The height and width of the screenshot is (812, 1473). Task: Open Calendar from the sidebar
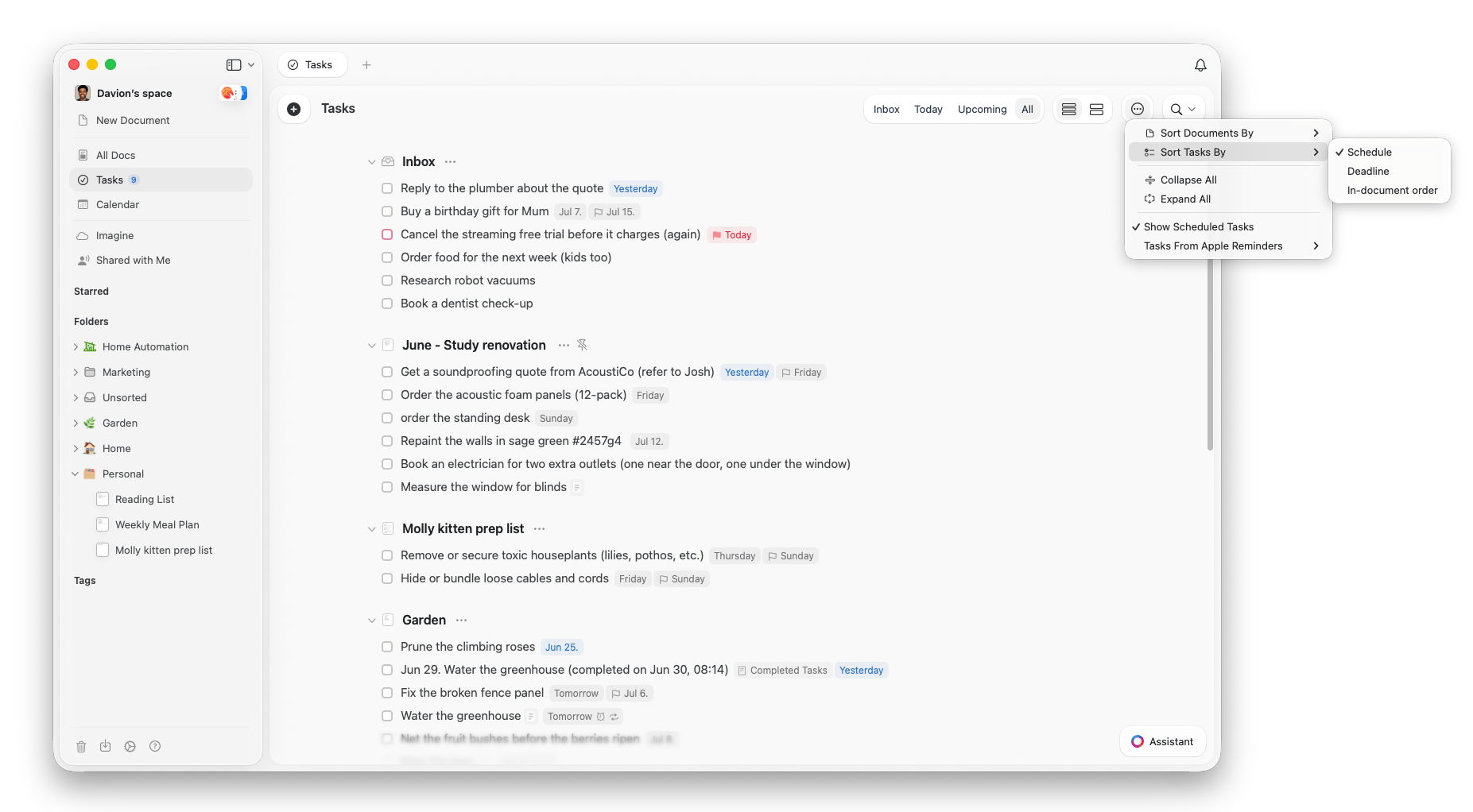[161, 204]
